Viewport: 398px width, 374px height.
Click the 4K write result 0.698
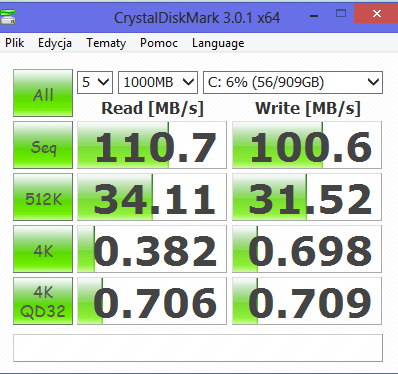coord(307,249)
